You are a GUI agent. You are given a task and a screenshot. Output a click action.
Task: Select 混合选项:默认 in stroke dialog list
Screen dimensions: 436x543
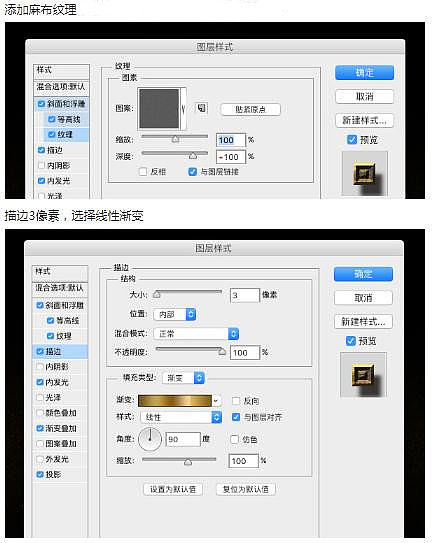60,288
